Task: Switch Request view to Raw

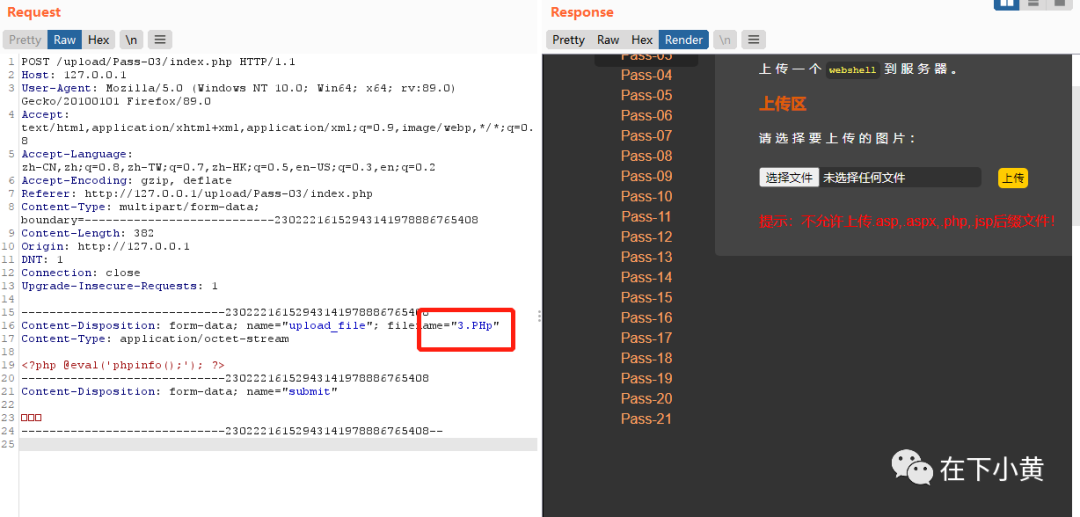Action: pos(65,40)
